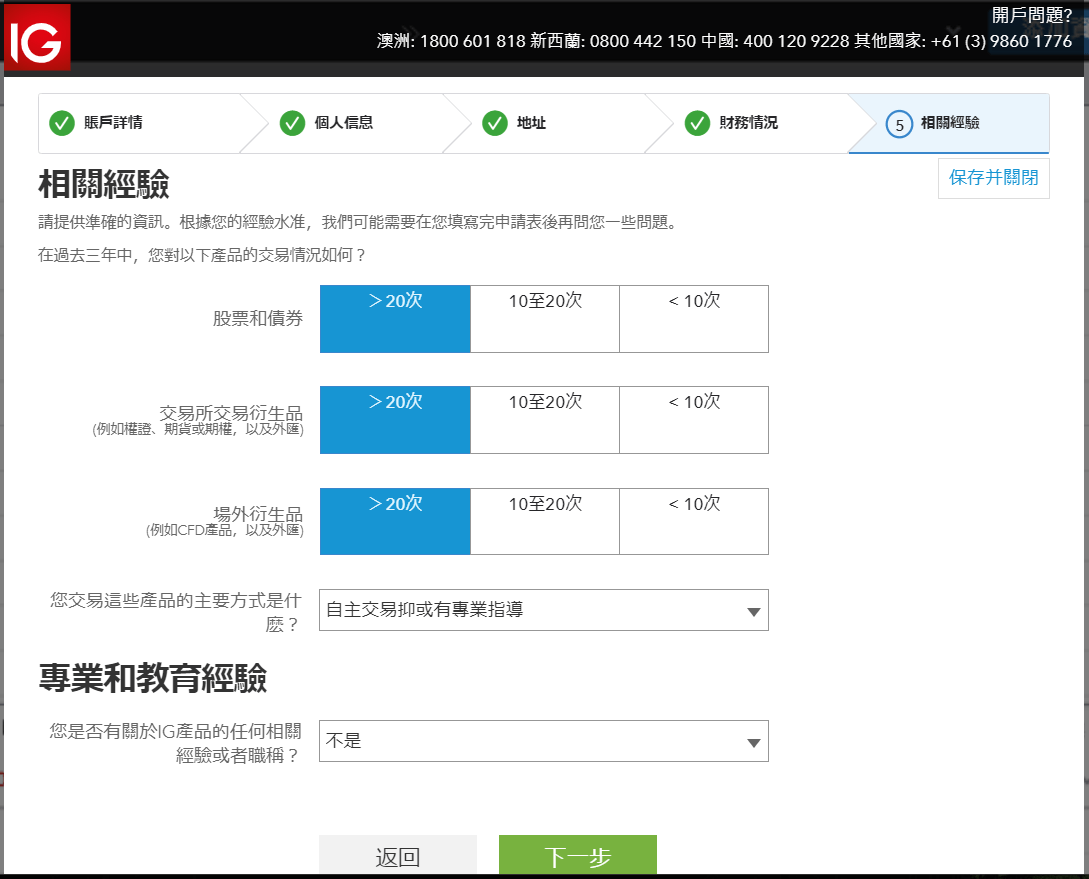Click the dropdown arrow on IG experience selector
This screenshot has width=1089, height=879.
point(753,741)
